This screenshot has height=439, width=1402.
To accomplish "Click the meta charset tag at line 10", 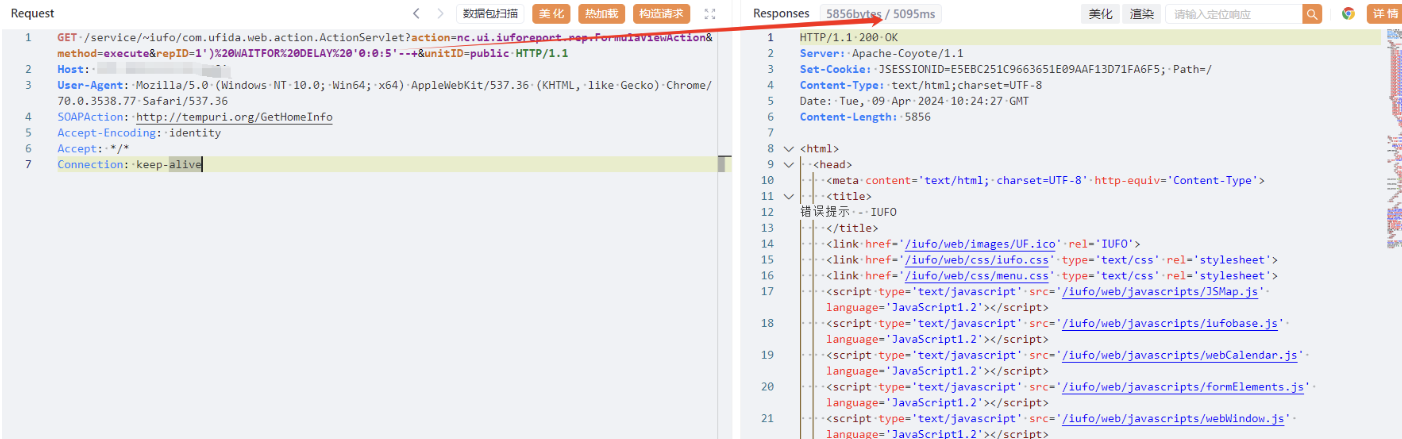I will click(x=1045, y=181).
